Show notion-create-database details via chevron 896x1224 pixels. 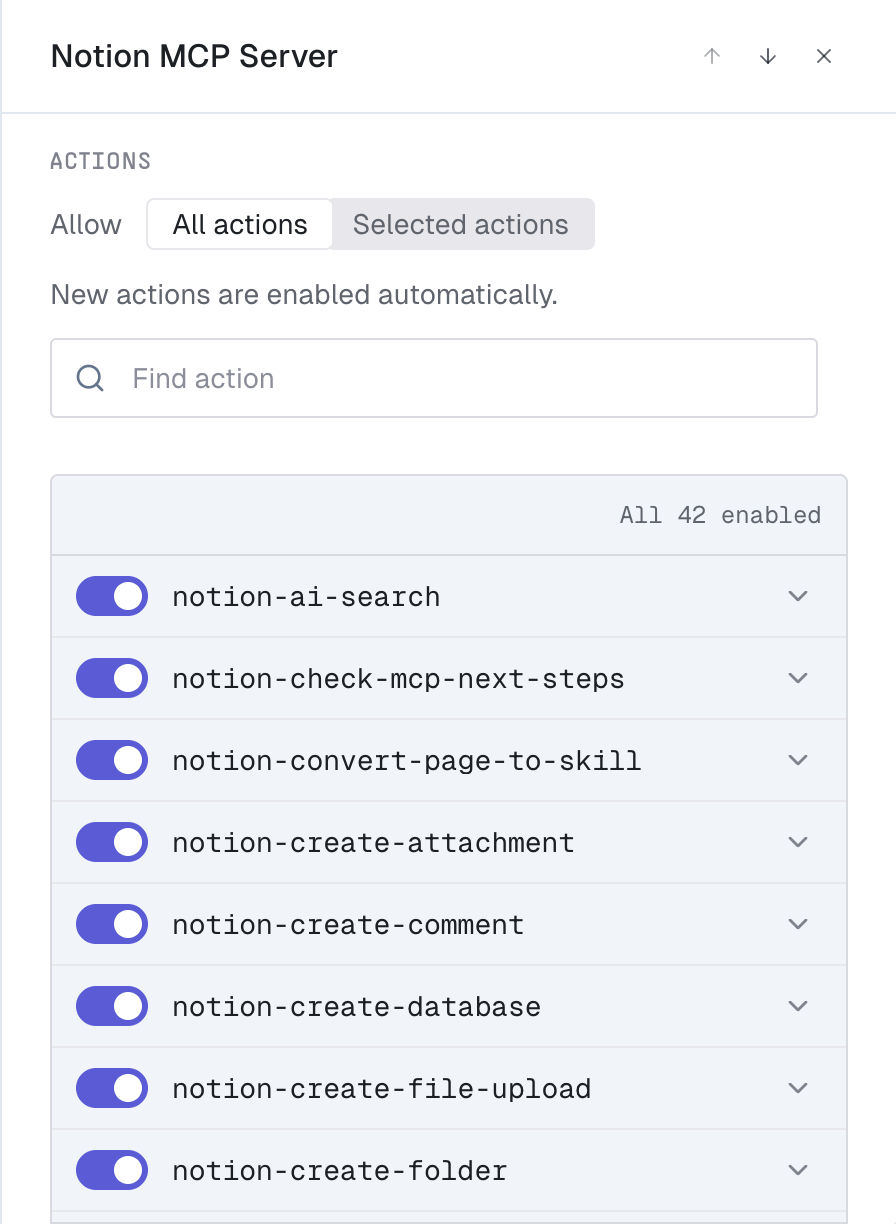pyautogui.click(x=797, y=1006)
